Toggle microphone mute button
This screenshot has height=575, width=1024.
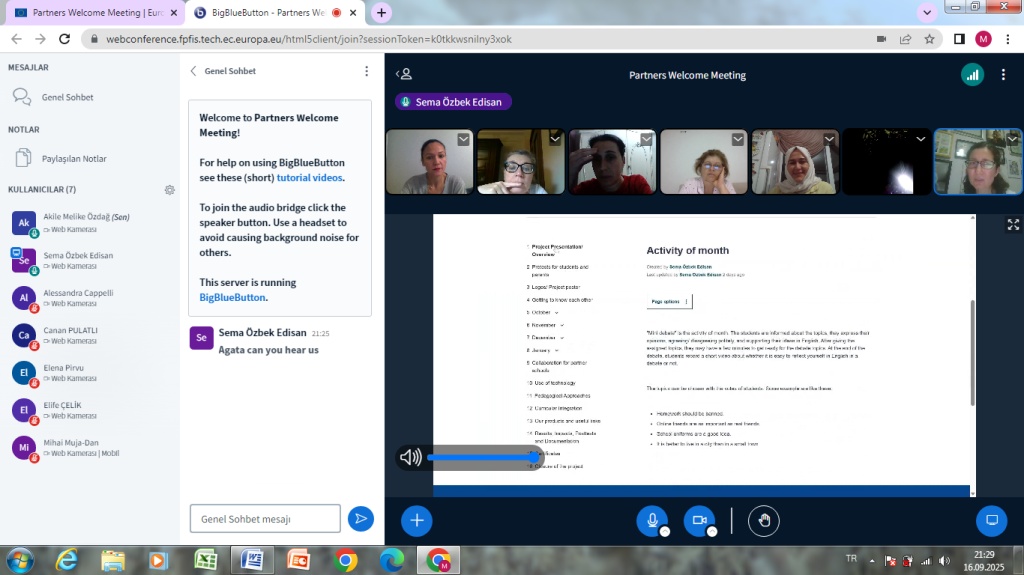point(652,520)
